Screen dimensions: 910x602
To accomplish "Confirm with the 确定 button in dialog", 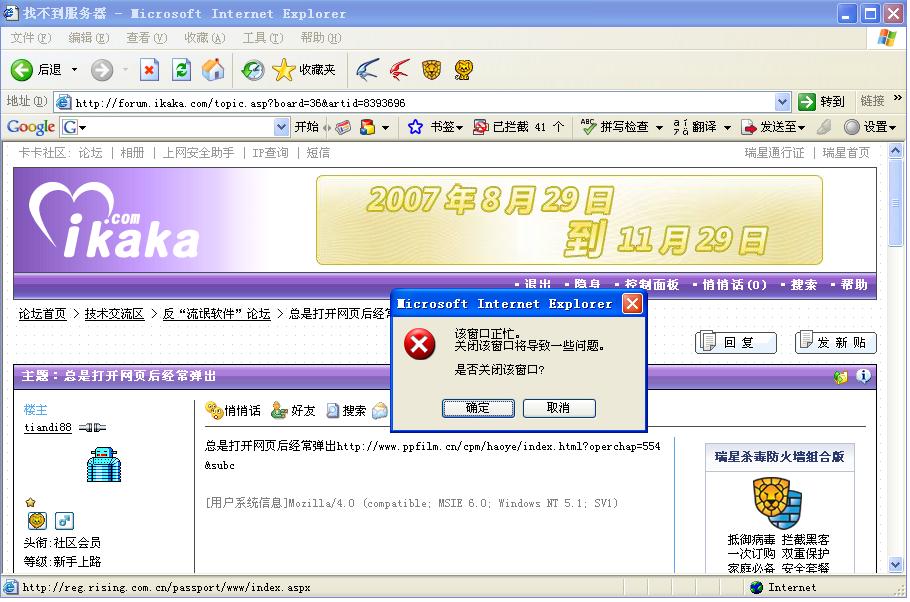I will (x=478, y=408).
